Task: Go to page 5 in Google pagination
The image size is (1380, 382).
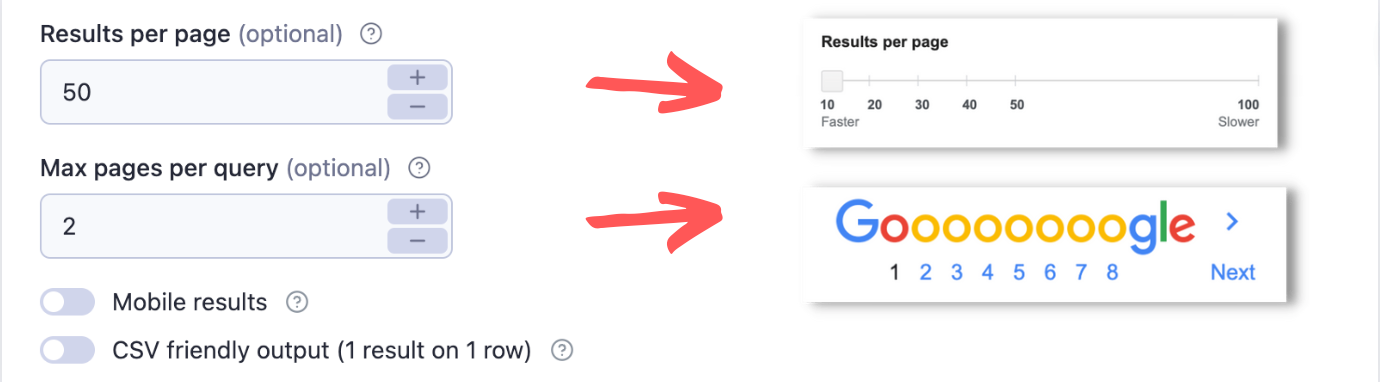Action: click(1019, 272)
